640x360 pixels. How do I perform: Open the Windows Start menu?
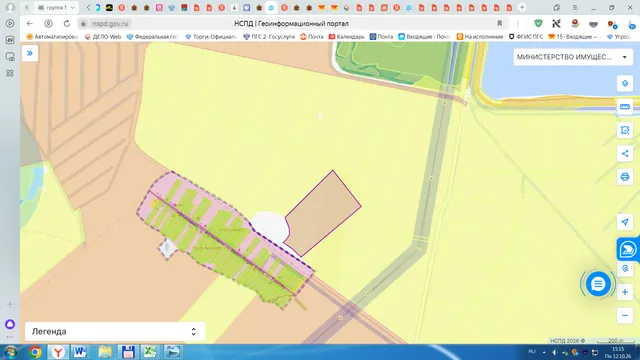tap(10, 352)
